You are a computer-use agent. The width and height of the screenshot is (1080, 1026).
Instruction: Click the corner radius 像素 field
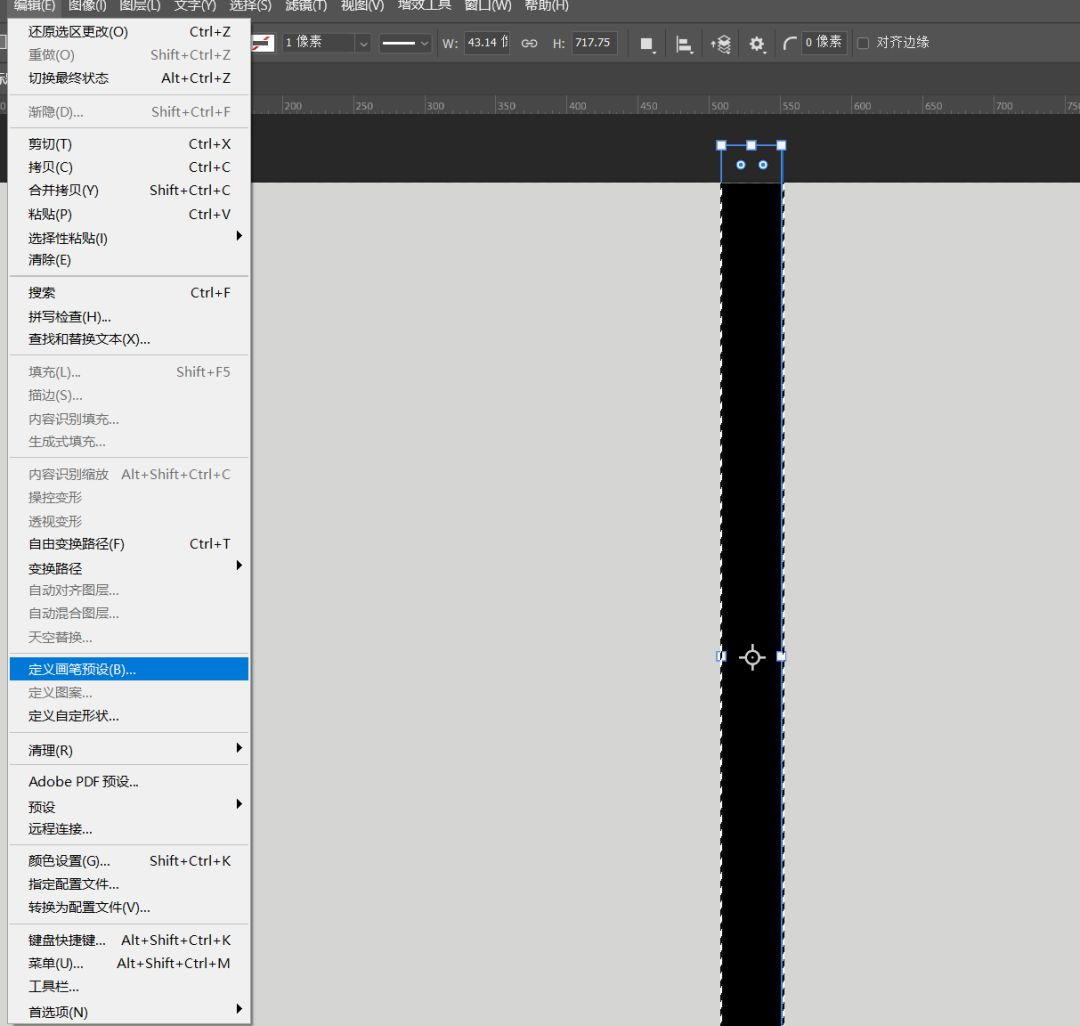tap(823, 42)
